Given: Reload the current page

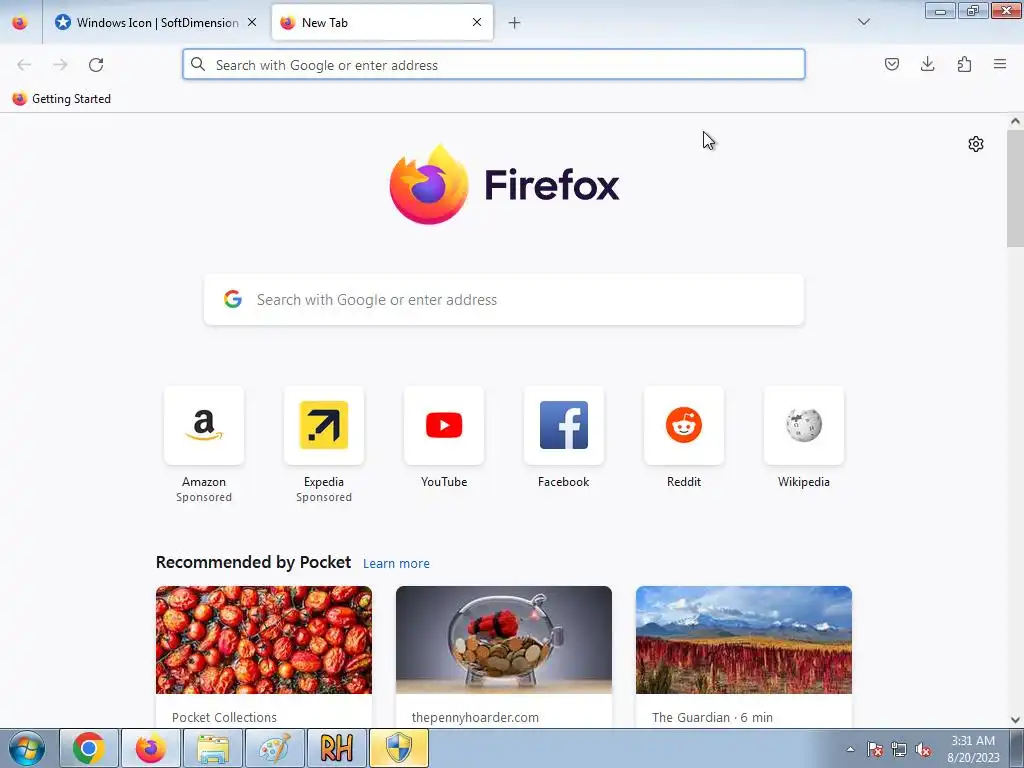Looking at the screenshot, I should pos(96,65).
